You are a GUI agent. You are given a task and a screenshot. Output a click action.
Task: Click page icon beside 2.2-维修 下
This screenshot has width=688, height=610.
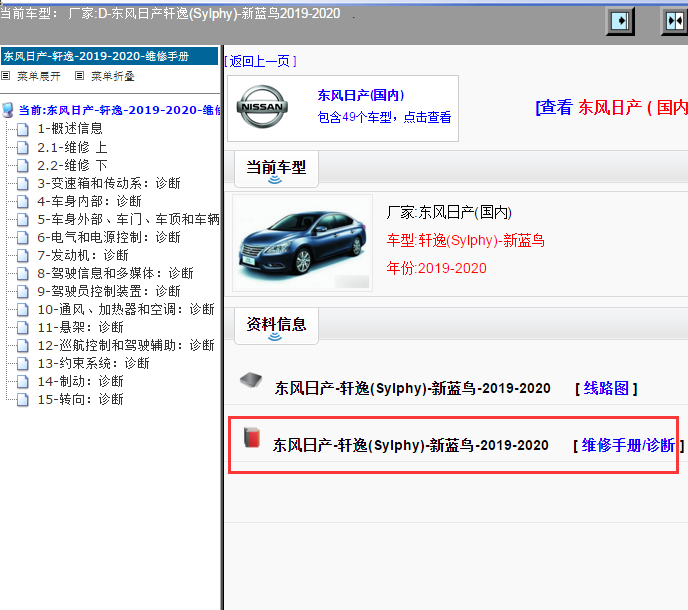click(x=23, y=165)
